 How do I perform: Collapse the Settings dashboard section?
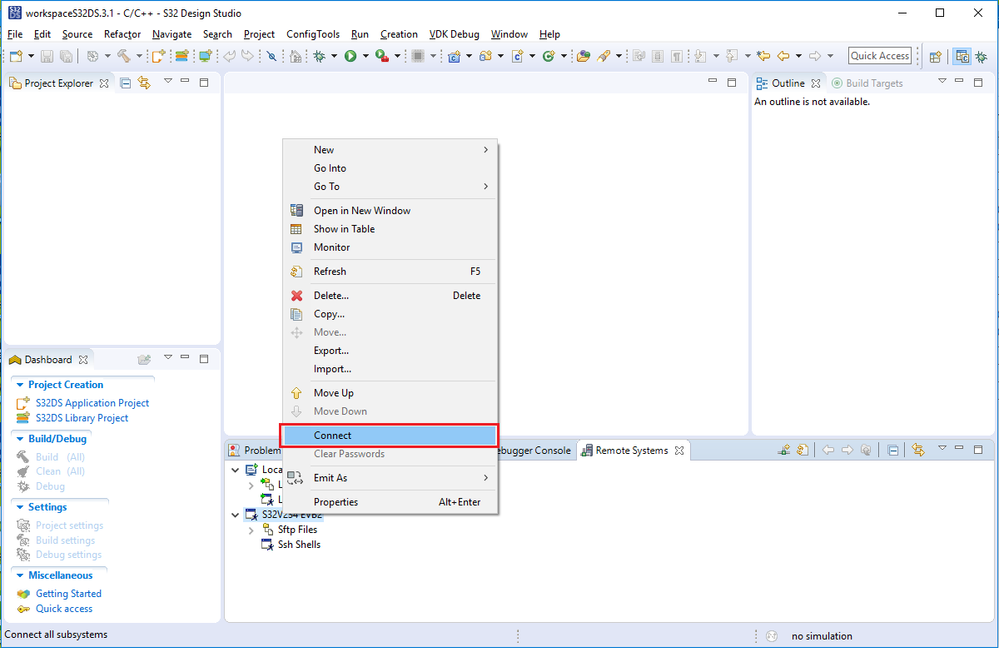click(x=20, y=507)
